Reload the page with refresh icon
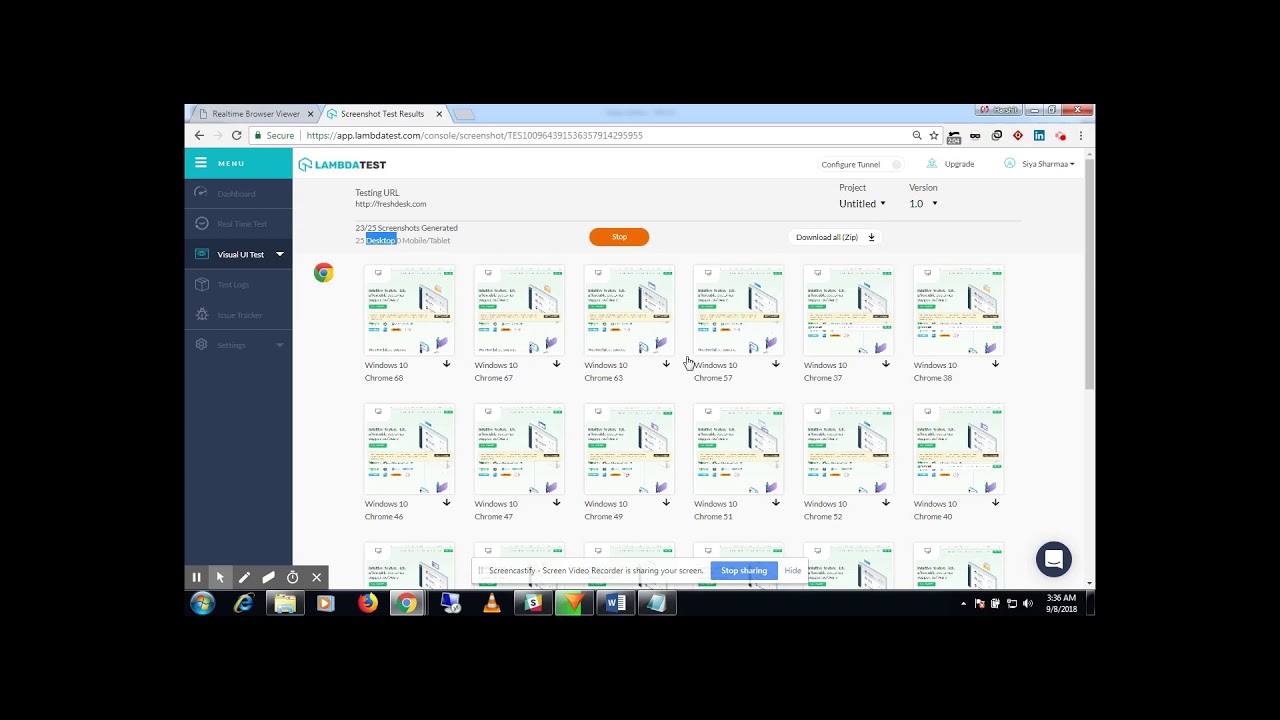The image size is (1280, 720). pyautogui.click(x=237, y=135)
